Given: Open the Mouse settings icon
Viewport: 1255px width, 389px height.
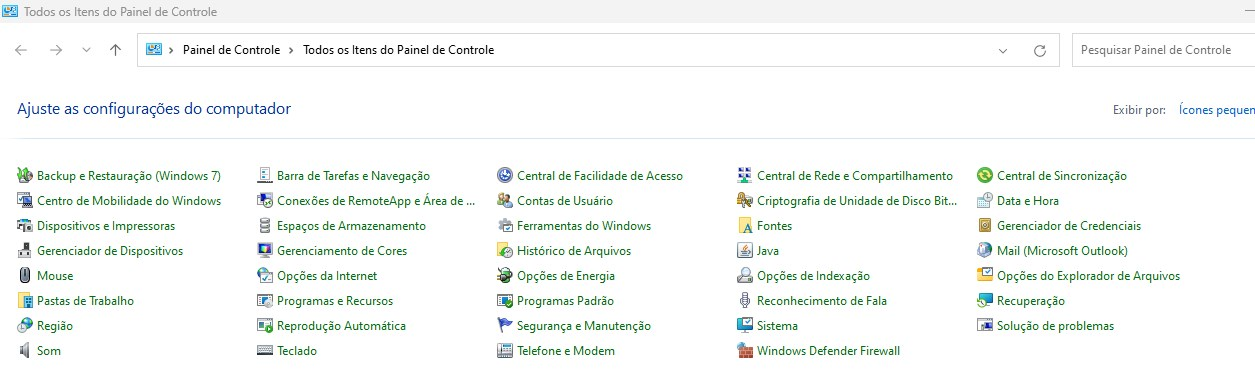Looking at the screenshot, I should click(x=25, y=276).
